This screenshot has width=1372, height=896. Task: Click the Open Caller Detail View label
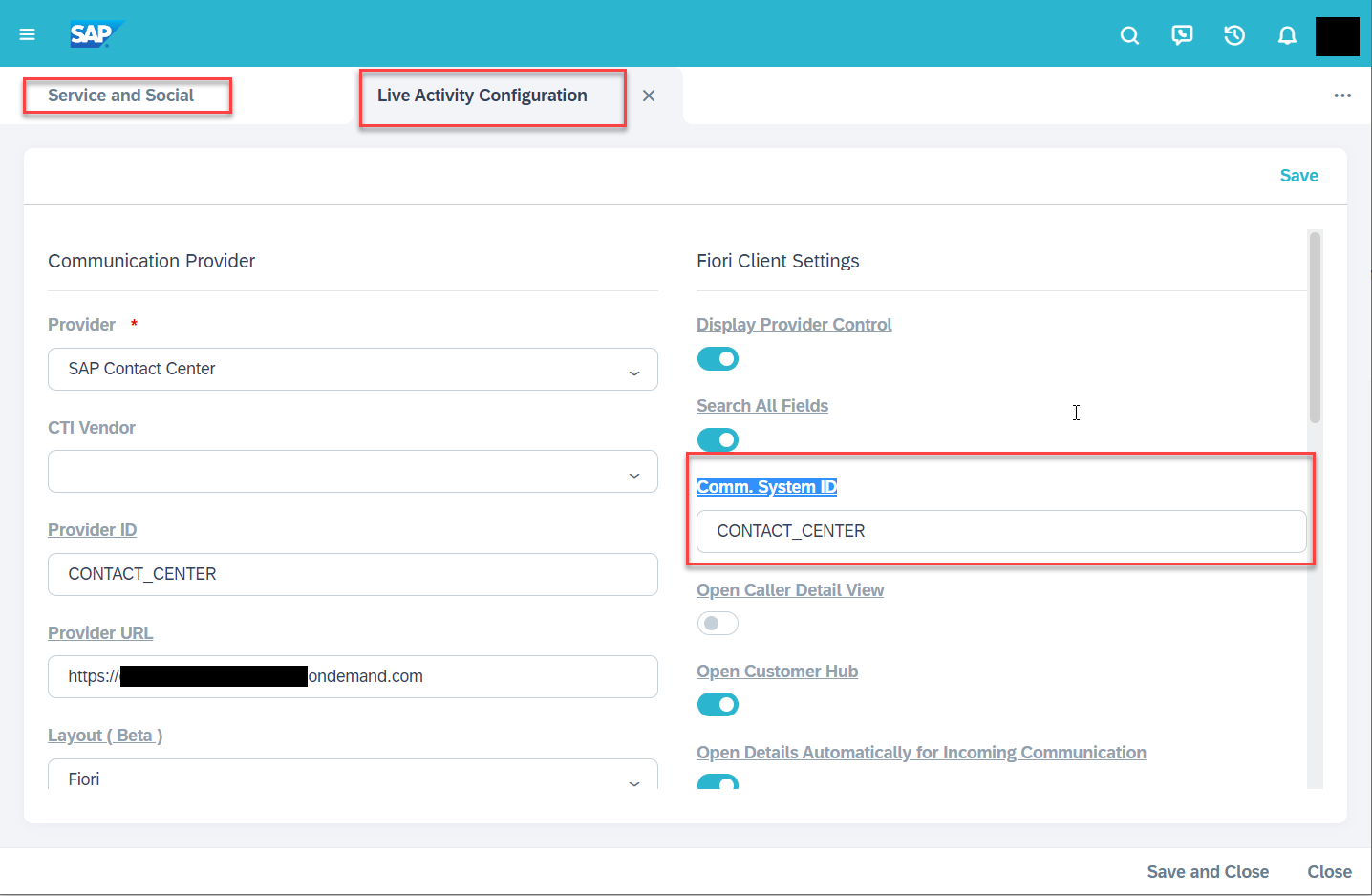click(x=790, y=590)
